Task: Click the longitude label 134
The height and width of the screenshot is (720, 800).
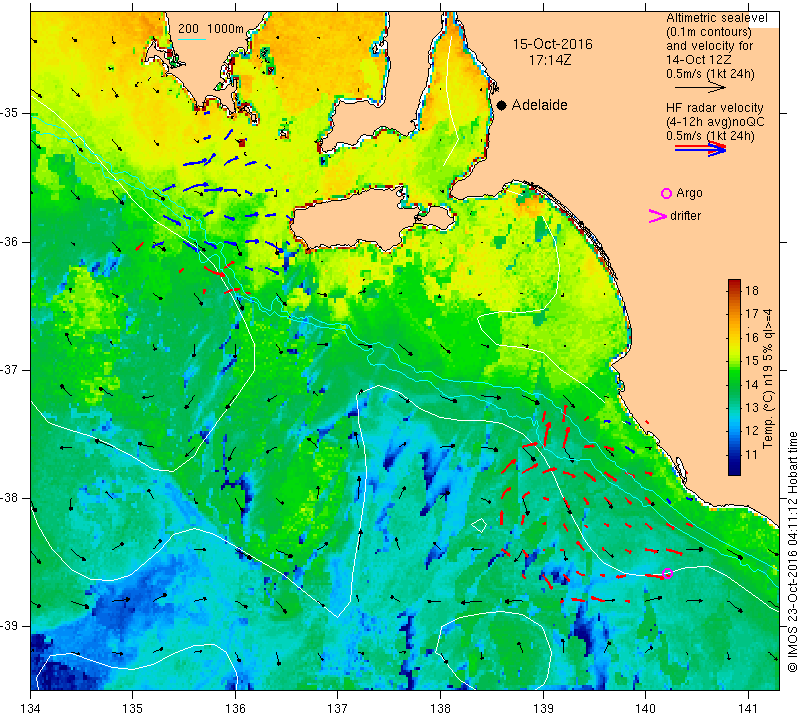Action: pyautogui.click(x=31, y=709)
